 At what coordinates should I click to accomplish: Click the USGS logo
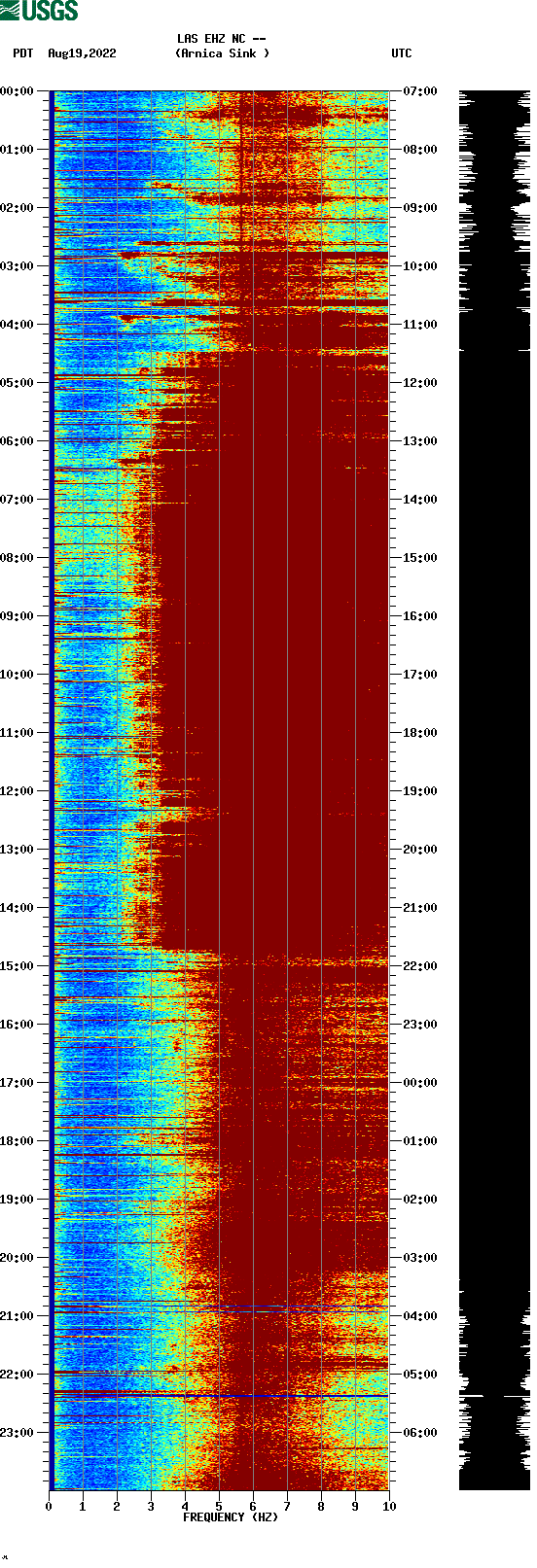pos(39,11)
